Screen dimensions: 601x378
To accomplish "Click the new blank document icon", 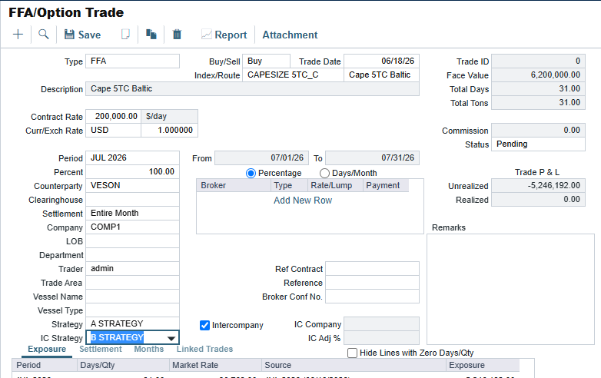I will click(125, 34).
